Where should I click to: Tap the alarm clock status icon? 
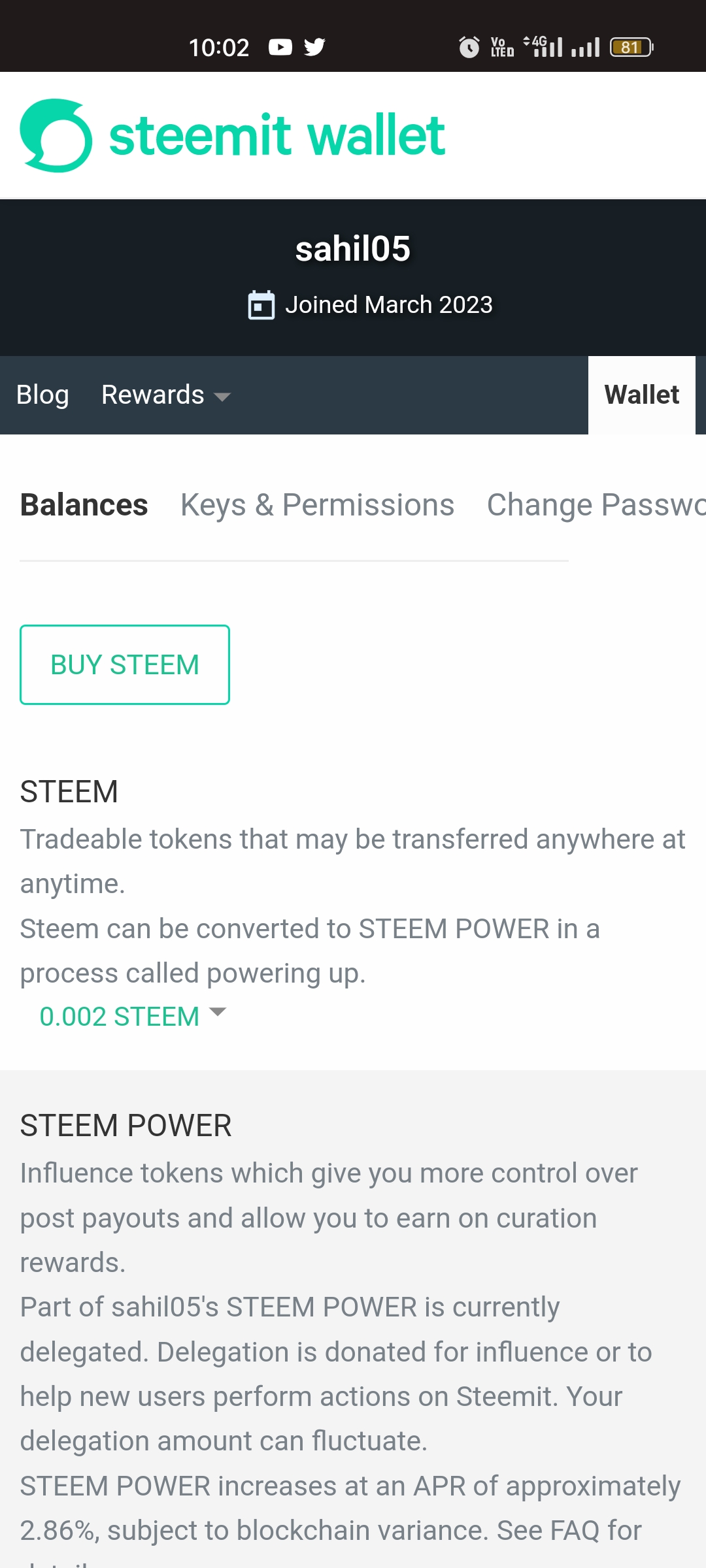469,47
